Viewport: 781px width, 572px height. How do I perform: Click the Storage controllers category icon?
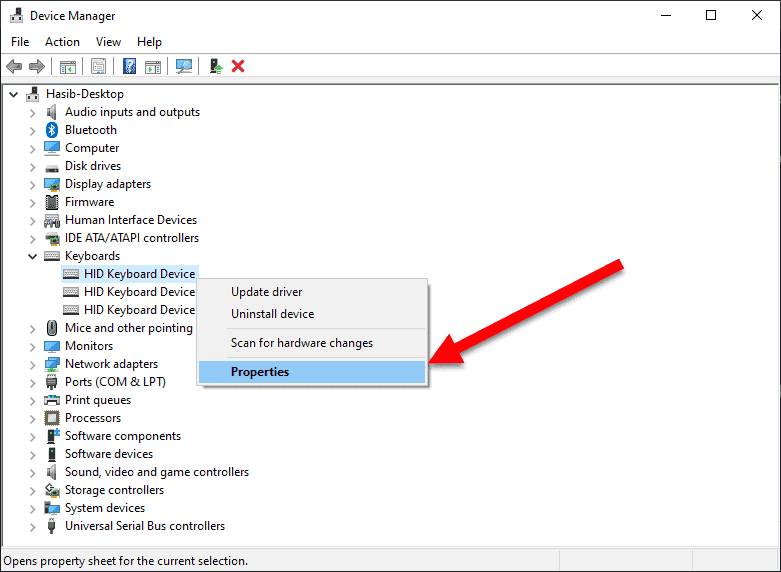pos(52,490)
